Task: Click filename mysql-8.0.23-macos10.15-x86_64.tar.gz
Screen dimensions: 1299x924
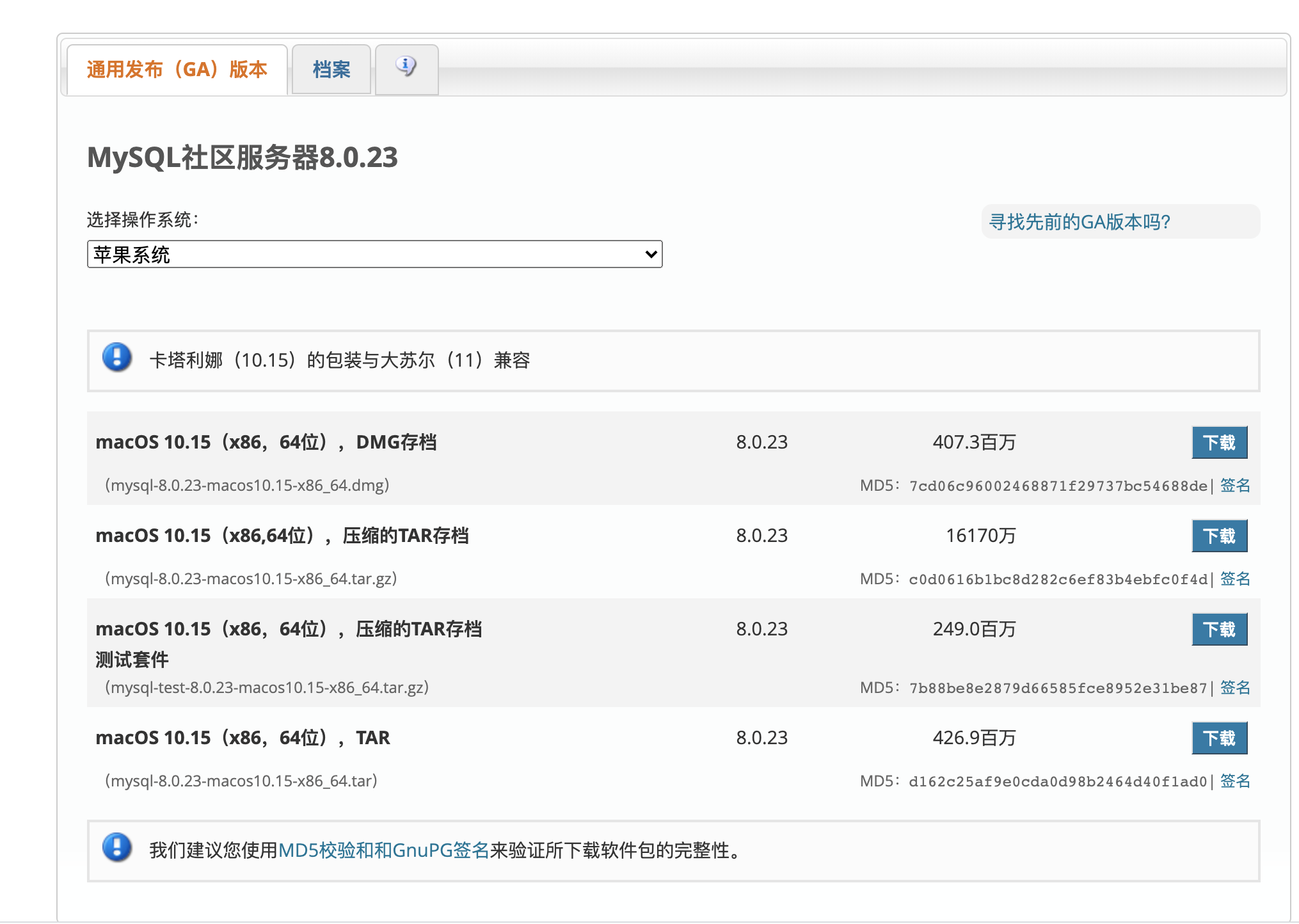Action: [251, 579]
